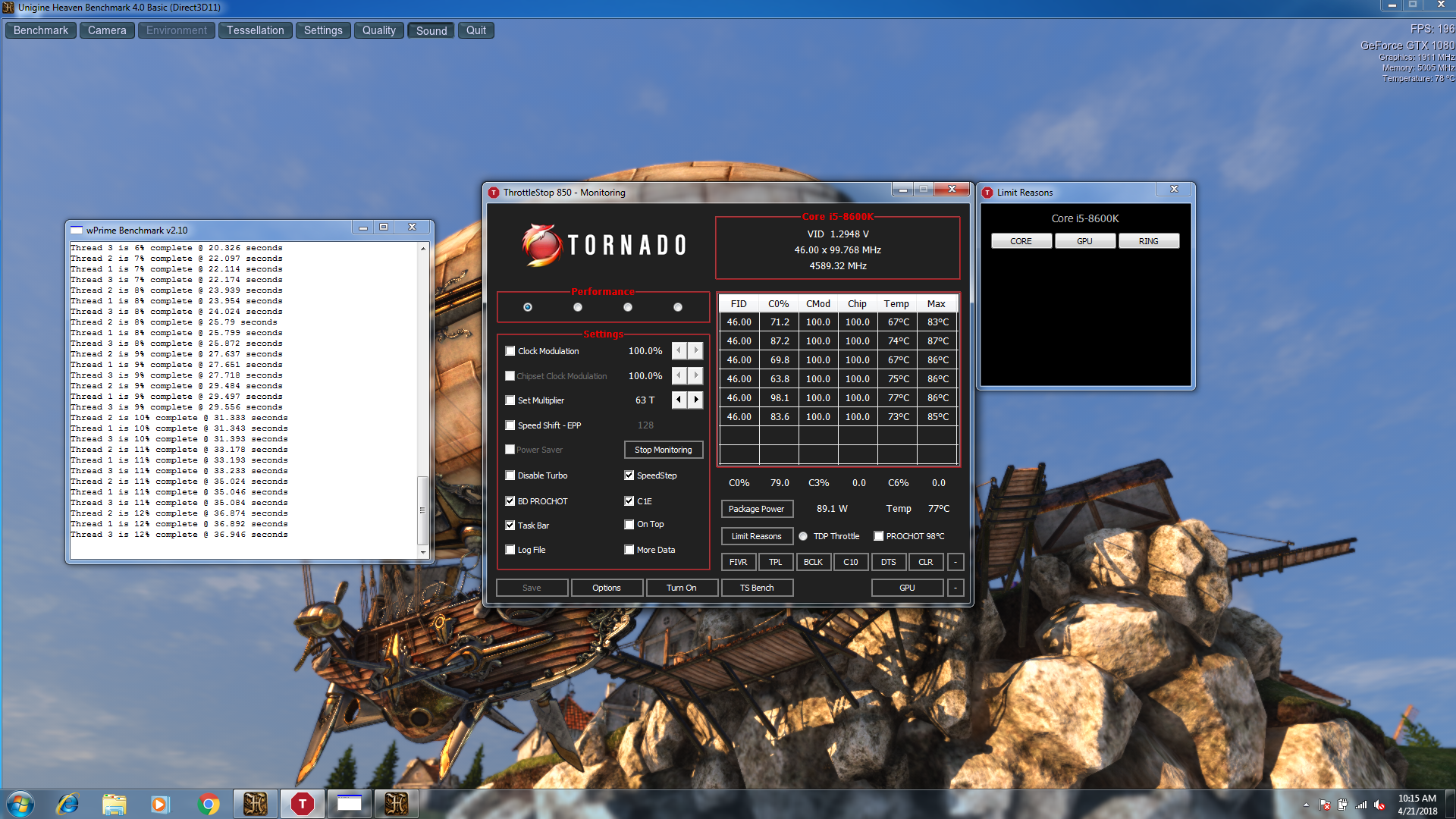The width and height of the screenshot is (1456, 819).
Task: Open the Windows Start orb
Action: pos(20,804)
